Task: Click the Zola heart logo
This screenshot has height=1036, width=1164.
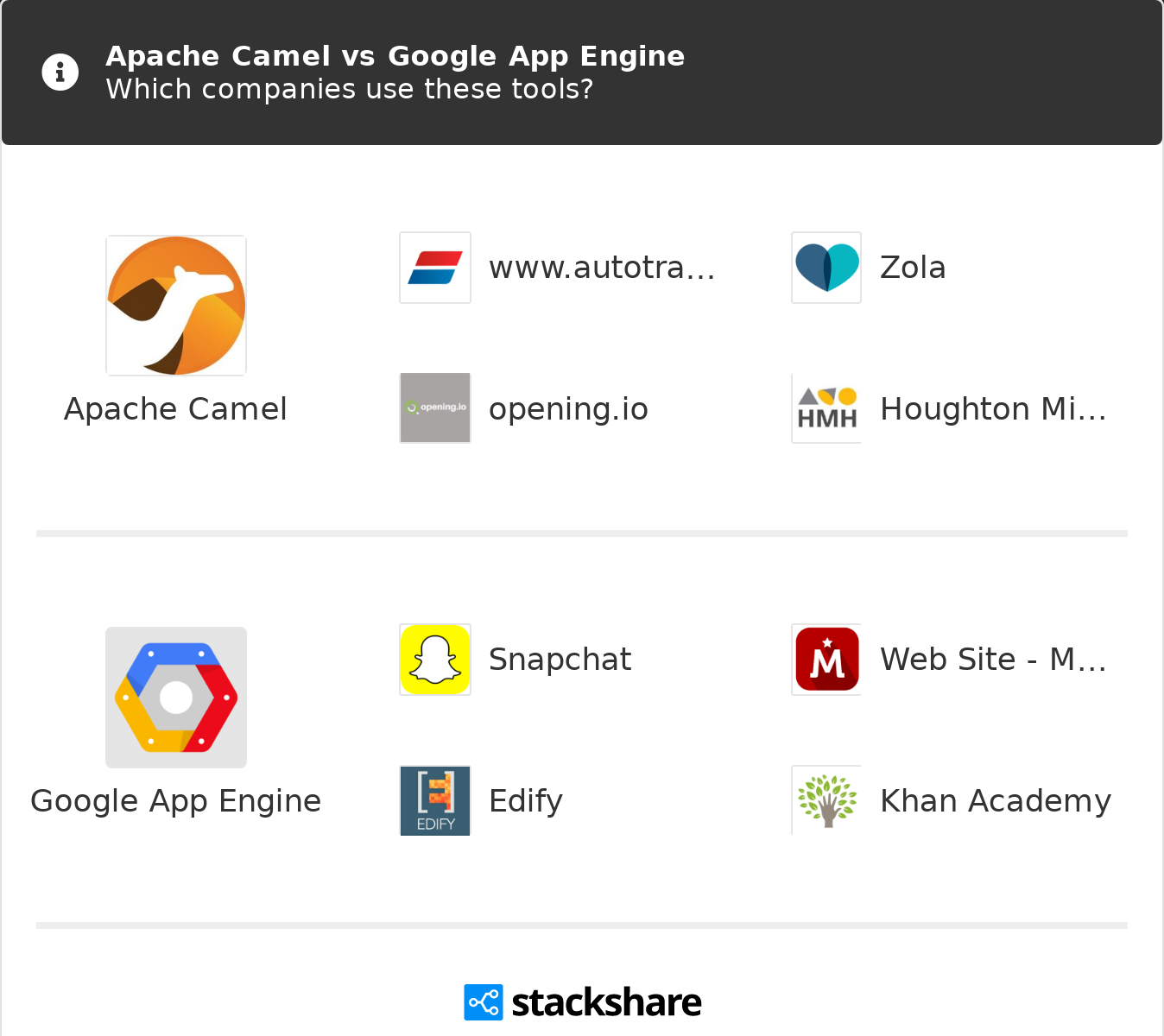Action: 826,268
